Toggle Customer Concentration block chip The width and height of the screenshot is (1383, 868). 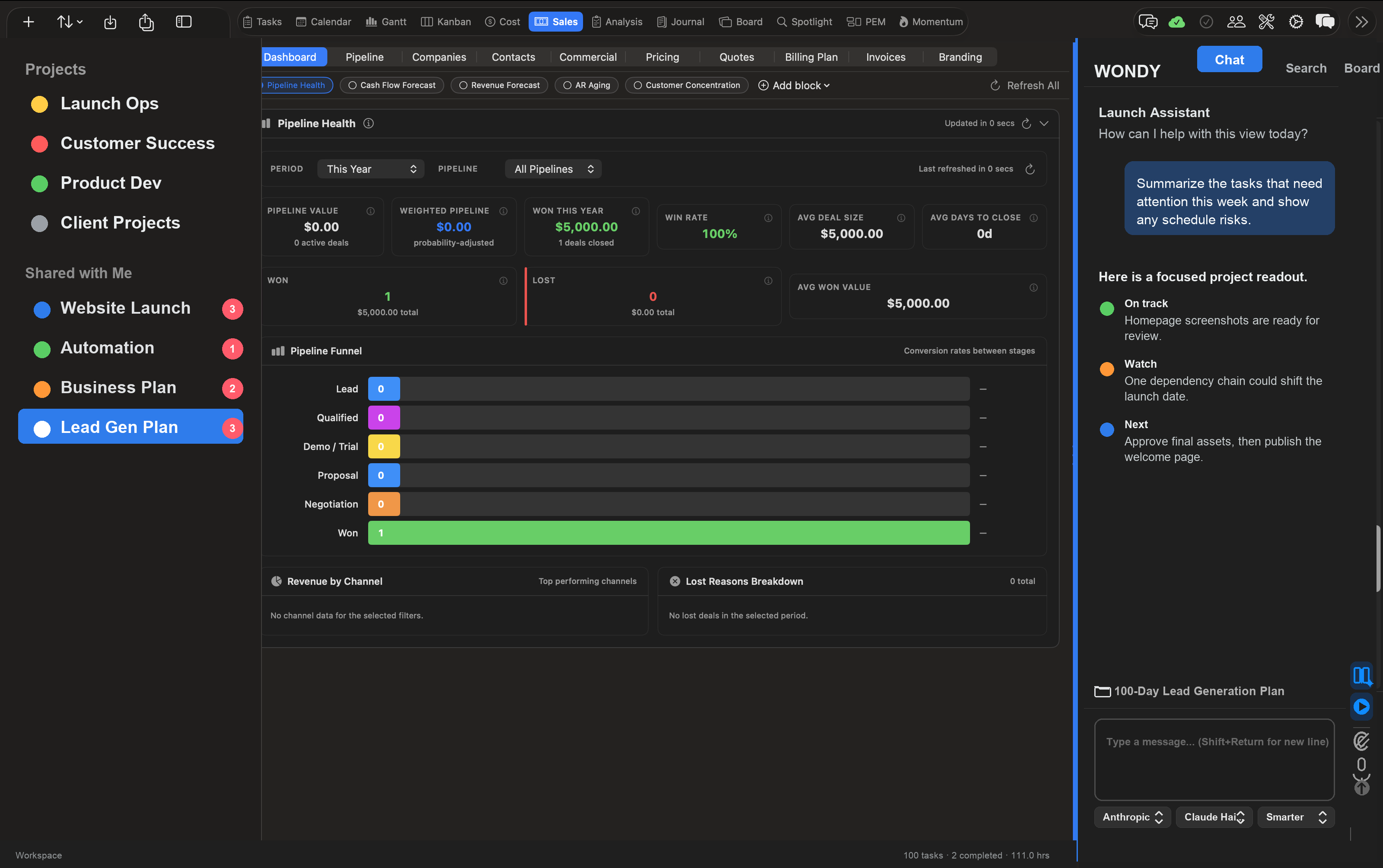[x=687, y=85]
